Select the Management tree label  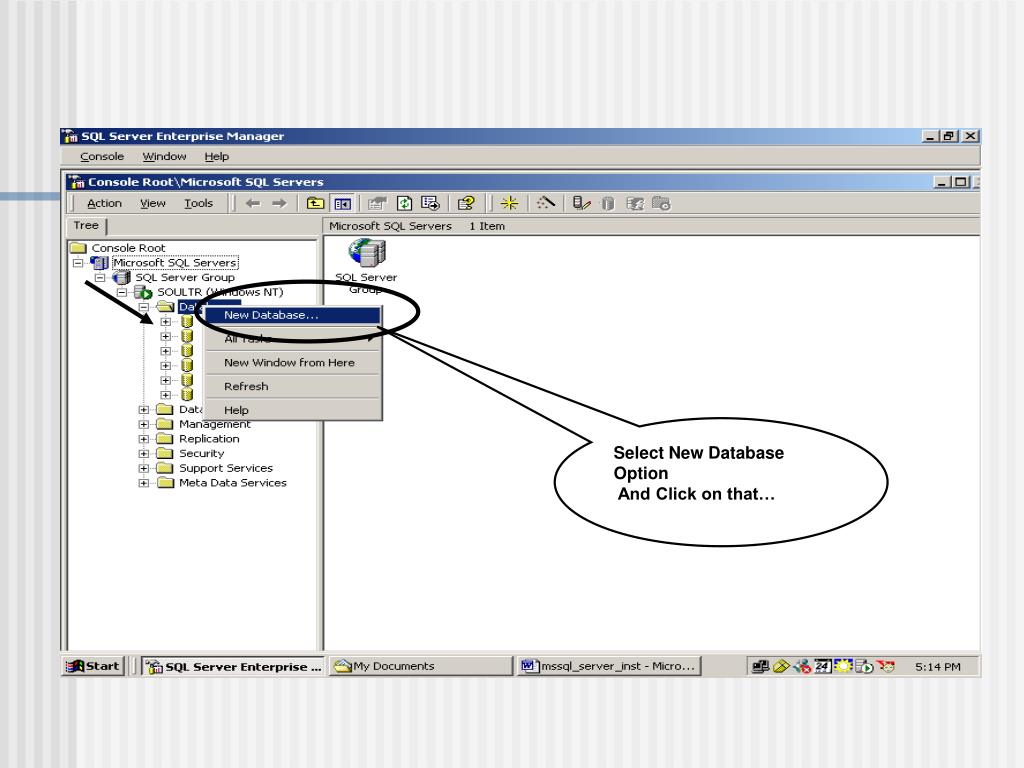point(215,424)
